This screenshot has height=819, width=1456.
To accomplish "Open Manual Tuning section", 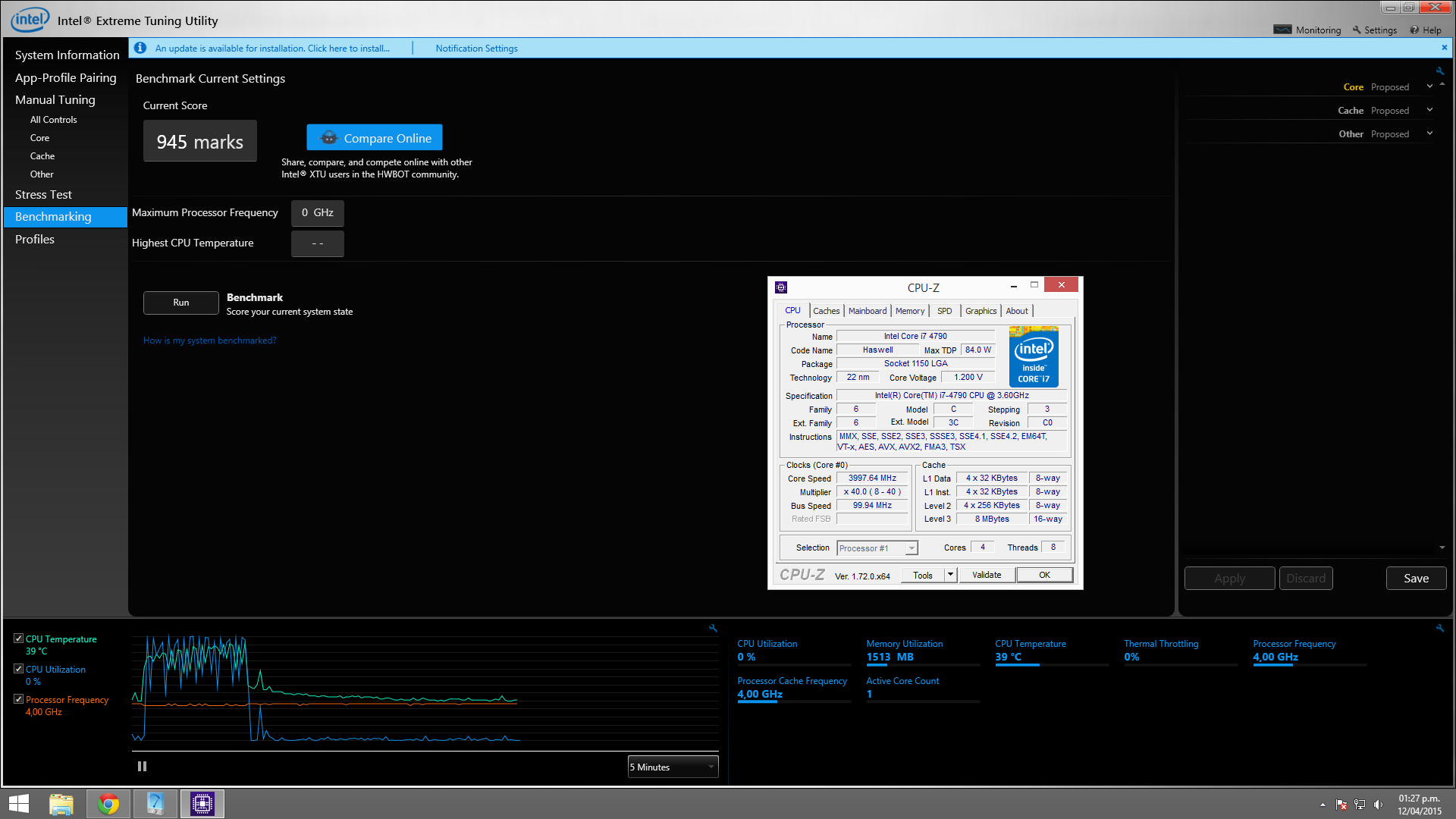I will coord(55,99).
